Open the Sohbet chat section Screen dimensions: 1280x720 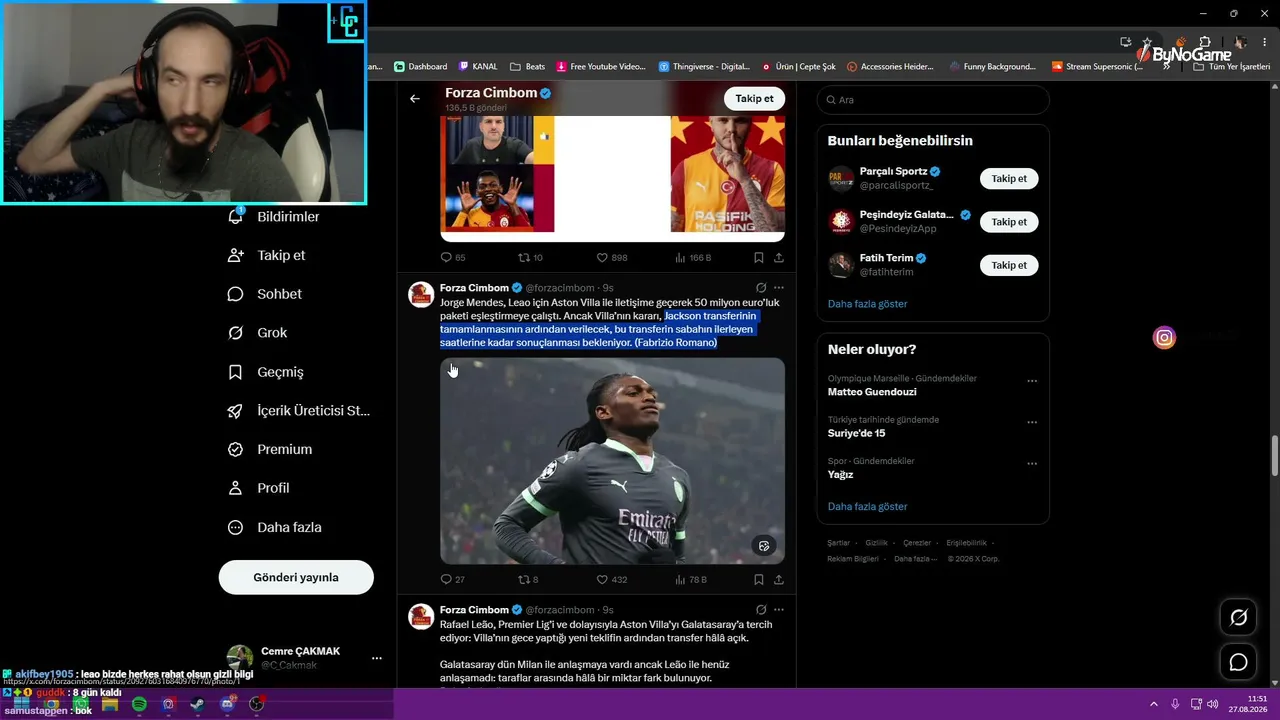point(264,294)
